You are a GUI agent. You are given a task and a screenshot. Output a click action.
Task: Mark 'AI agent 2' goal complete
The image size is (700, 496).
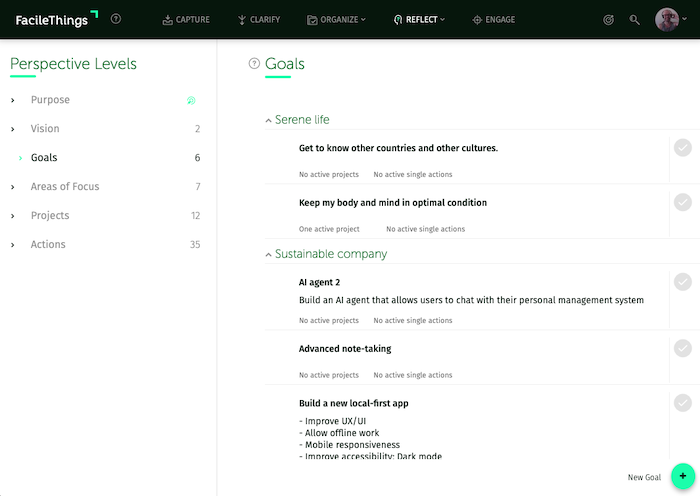683,282
